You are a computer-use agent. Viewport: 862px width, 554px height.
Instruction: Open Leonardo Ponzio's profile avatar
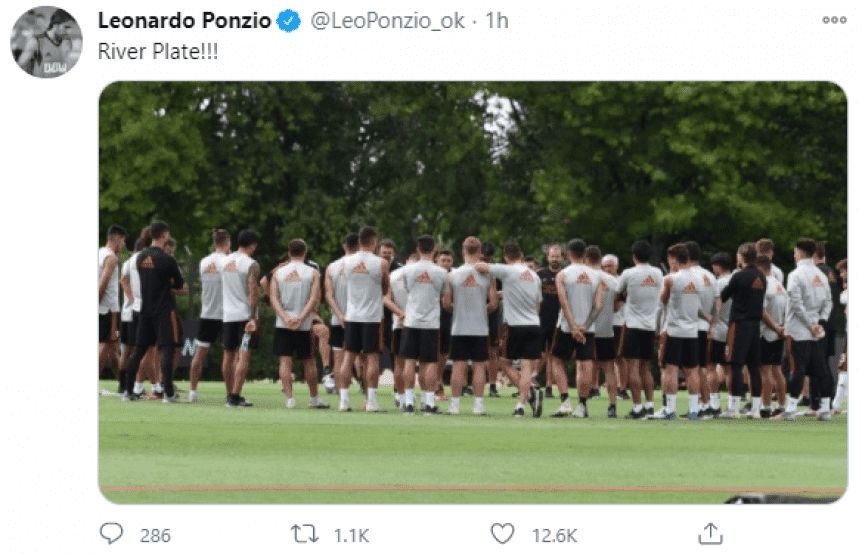tap(46, 42)
